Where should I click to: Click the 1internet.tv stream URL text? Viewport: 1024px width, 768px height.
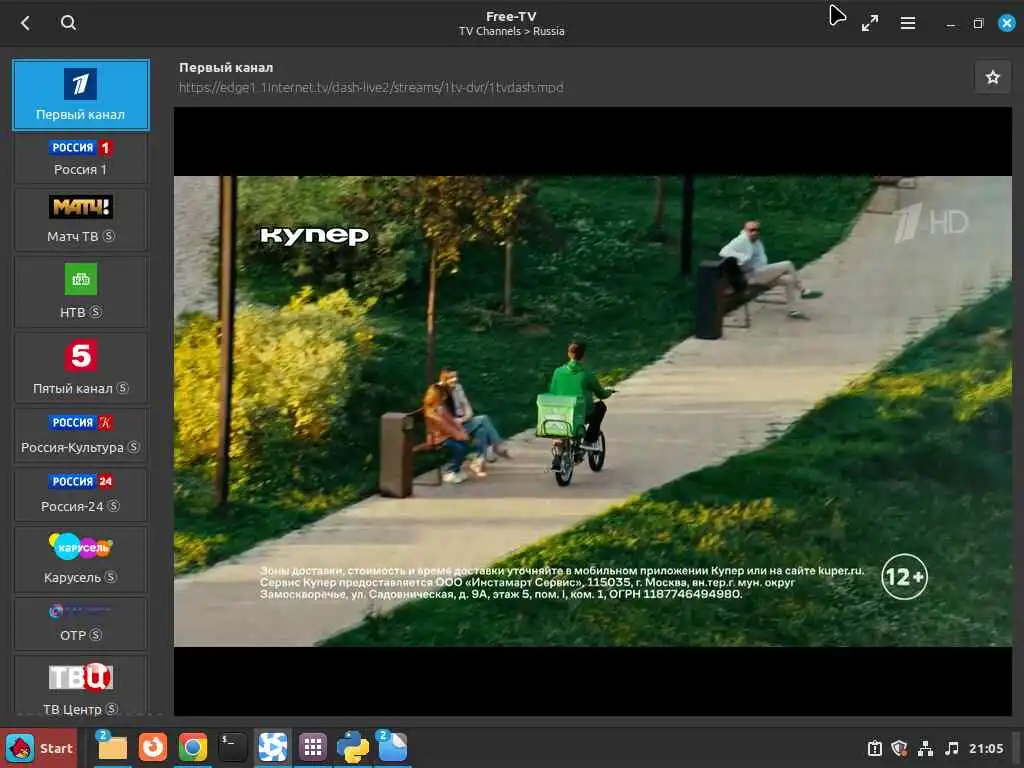[371, 88]
